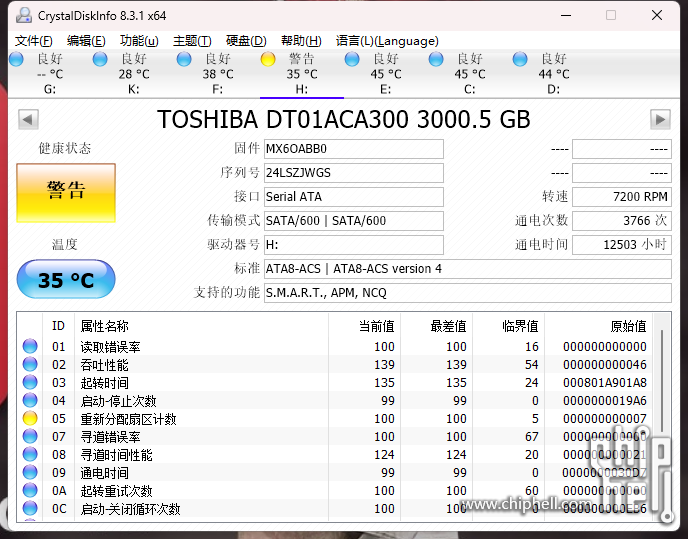The width and height of the screenshot is (688, 539).
Task: Click the yellow 警告 health status button
Action: point(66,193)
